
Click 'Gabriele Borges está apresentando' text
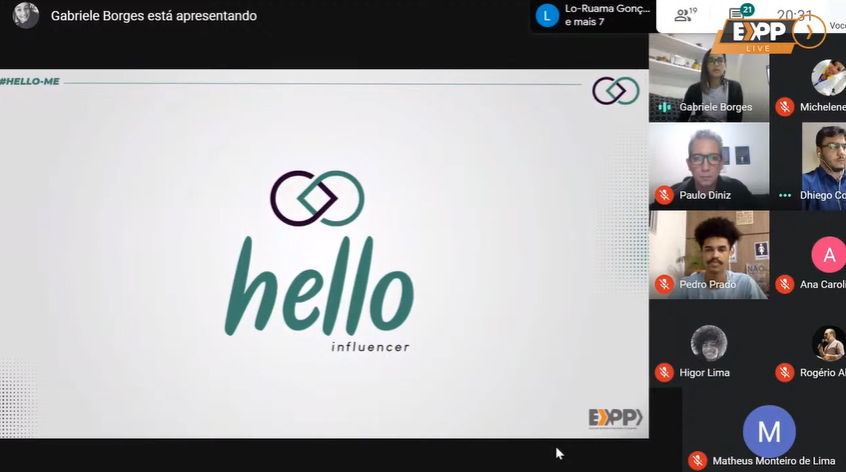coord(154,16)
